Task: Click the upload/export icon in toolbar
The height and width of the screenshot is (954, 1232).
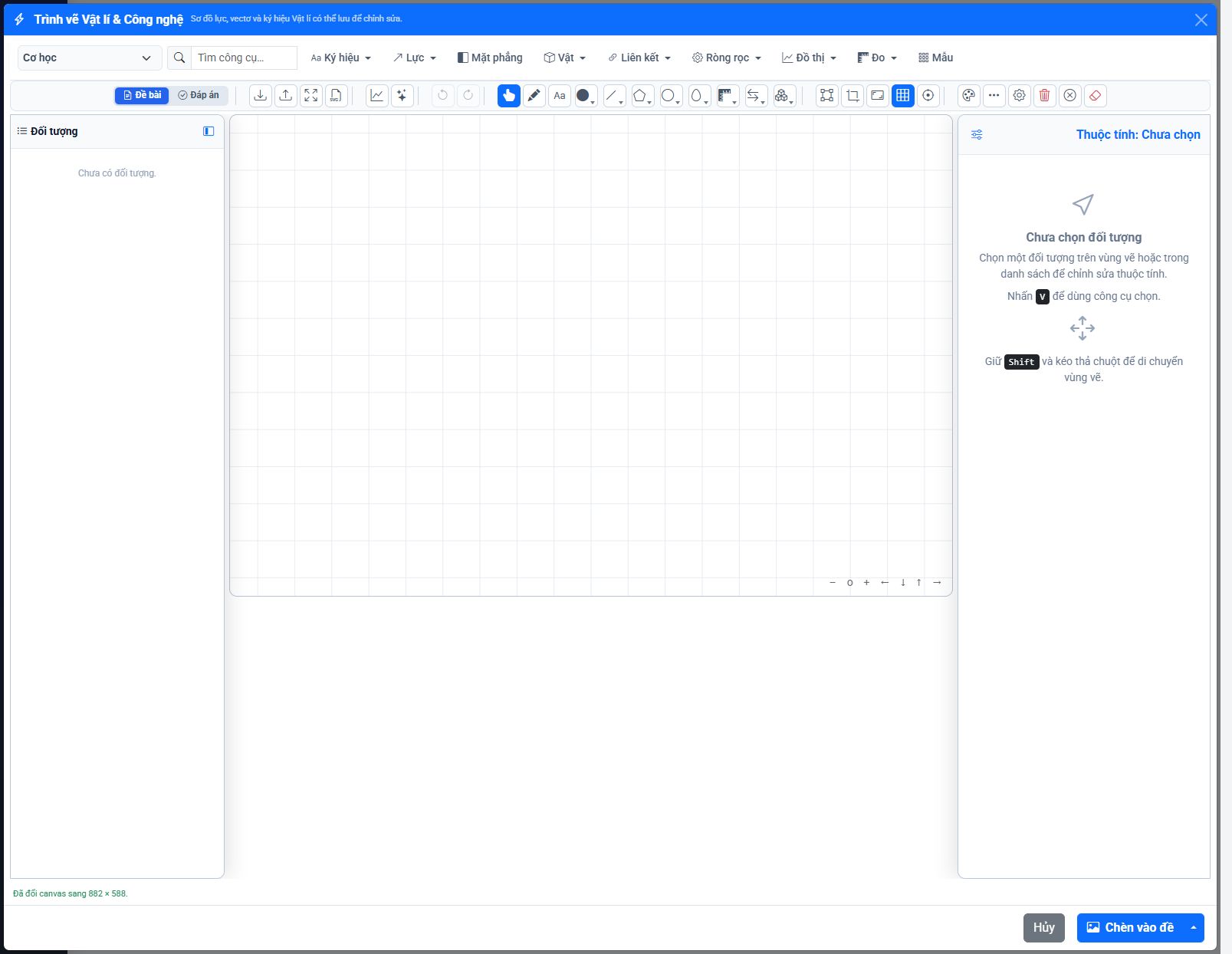Action: tap(286, 96)
